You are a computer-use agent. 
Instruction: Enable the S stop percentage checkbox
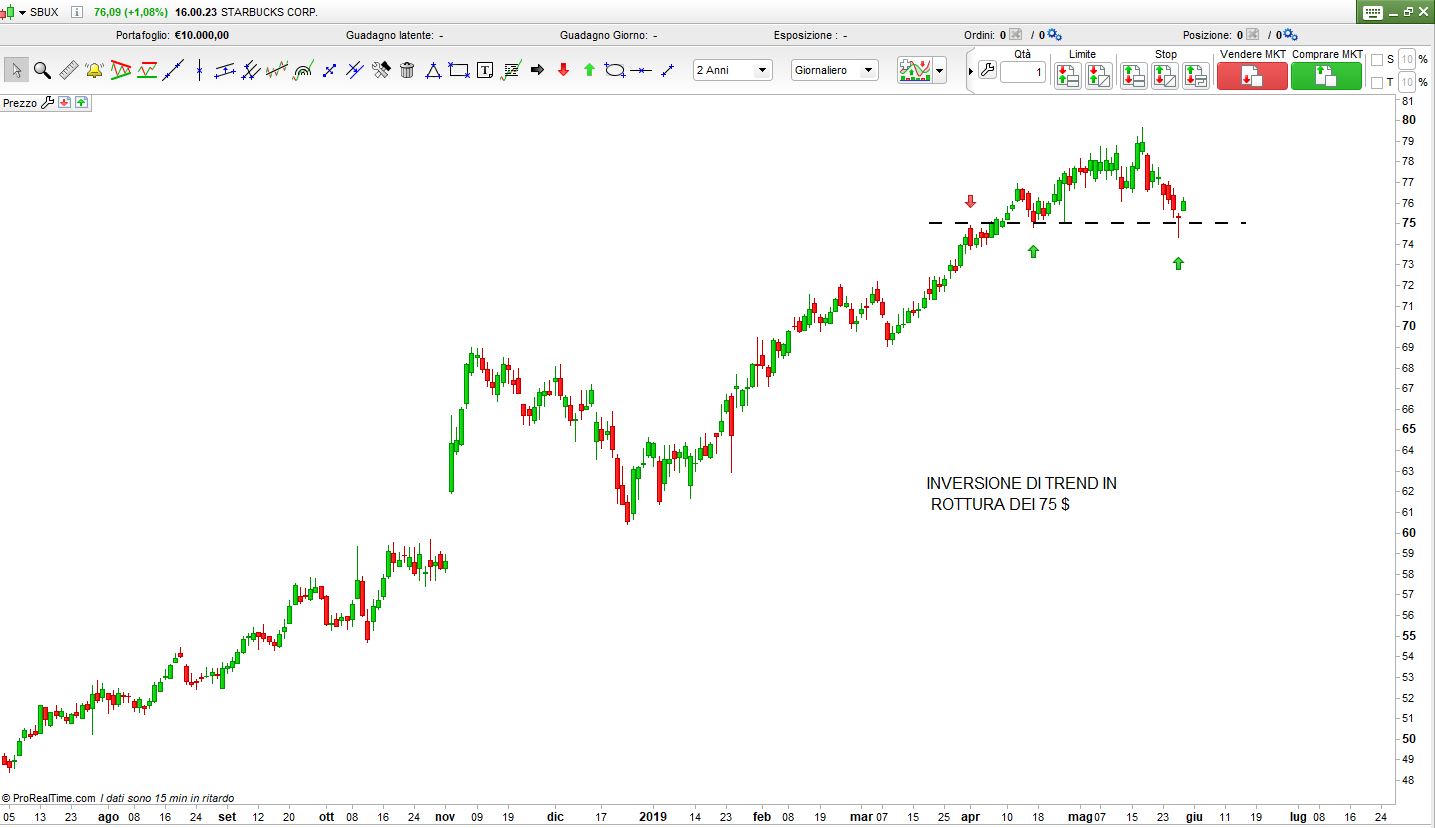[x=1377, y=60]
